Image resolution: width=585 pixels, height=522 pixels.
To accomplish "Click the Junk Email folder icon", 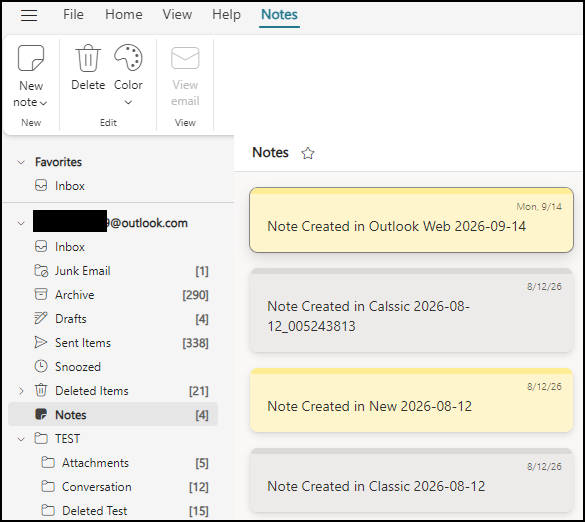I will point(41,271).
